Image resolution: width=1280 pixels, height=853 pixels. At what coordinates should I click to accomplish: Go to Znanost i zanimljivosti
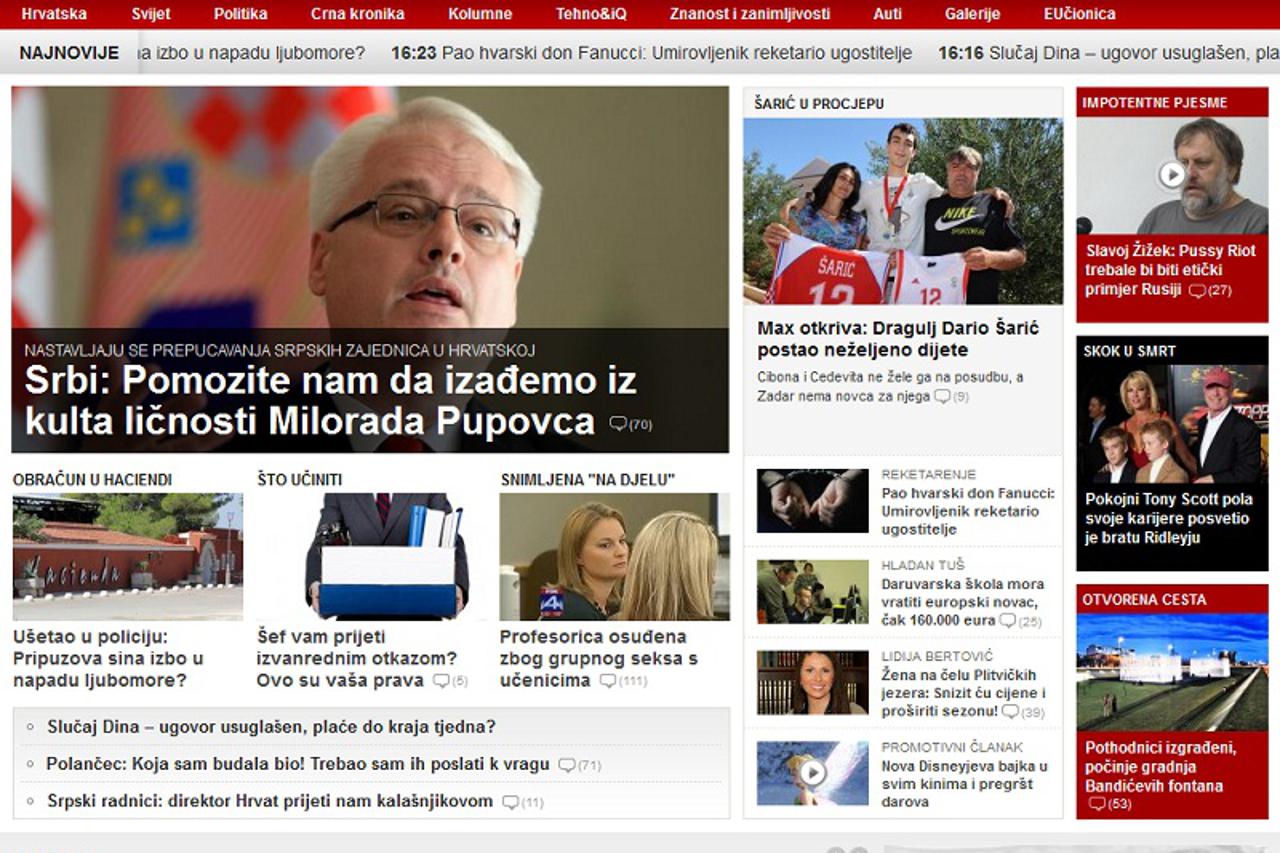click(x=750, y=14)
